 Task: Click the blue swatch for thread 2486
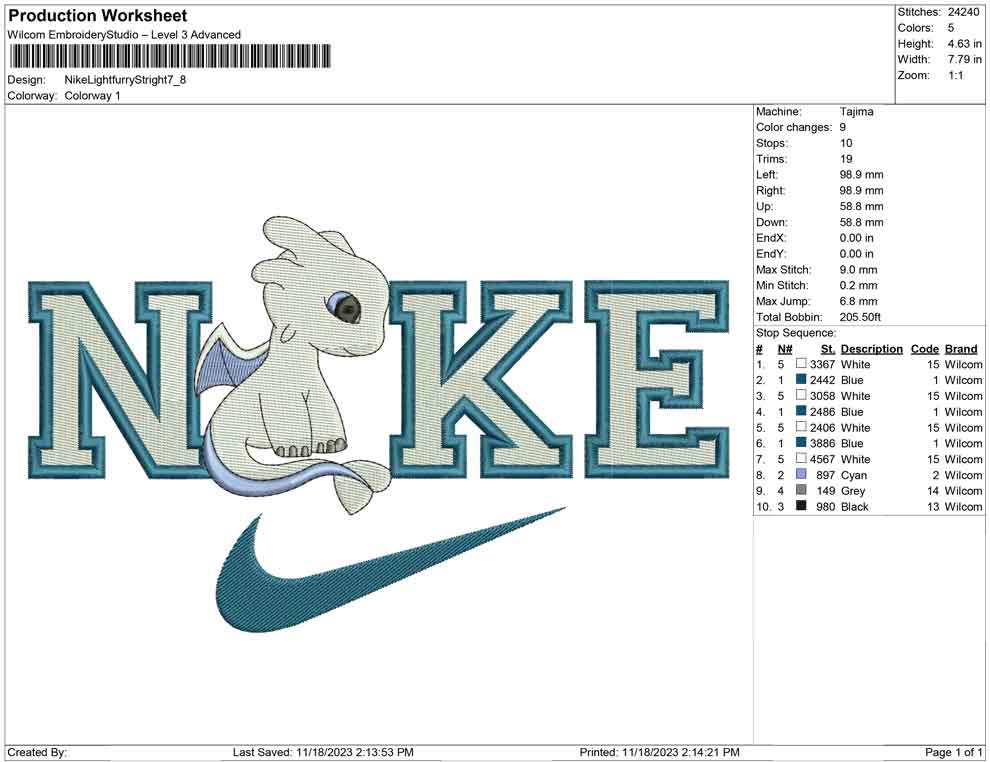click(801, 411)
